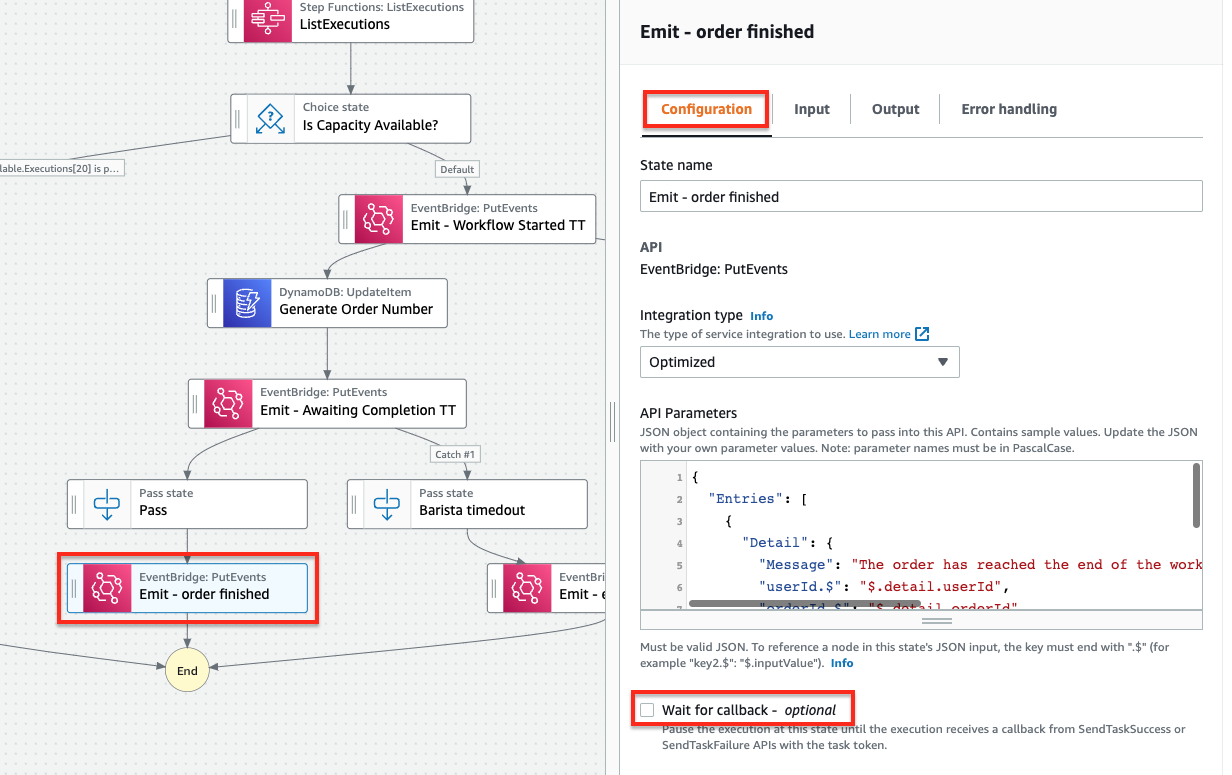Click the Catch #1 branch label
Image resolution: width=1232 pixels, height=775 pixels.
[x=456, y=454]
